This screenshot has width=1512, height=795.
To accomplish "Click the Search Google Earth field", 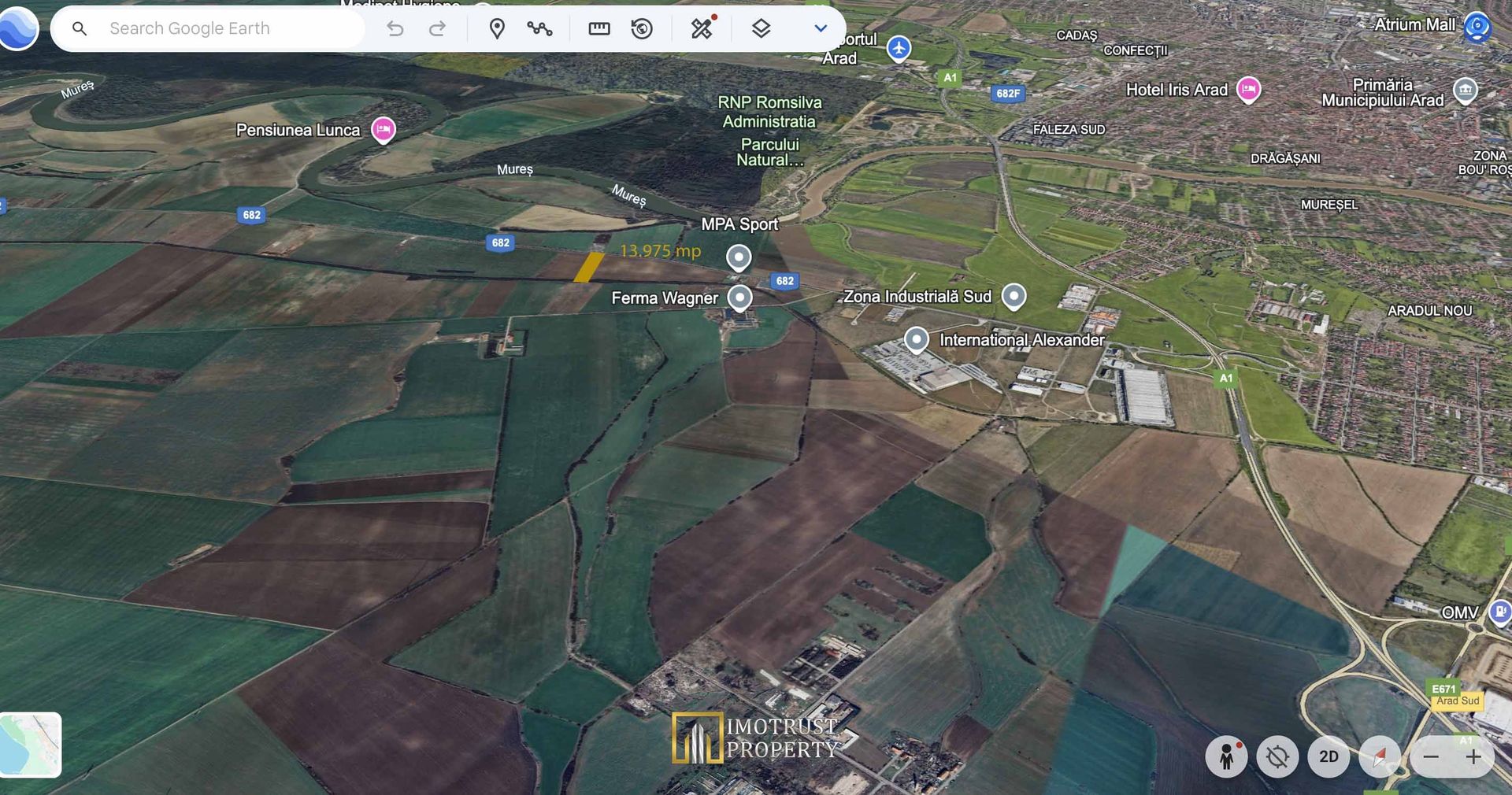I will click(228, 29).
